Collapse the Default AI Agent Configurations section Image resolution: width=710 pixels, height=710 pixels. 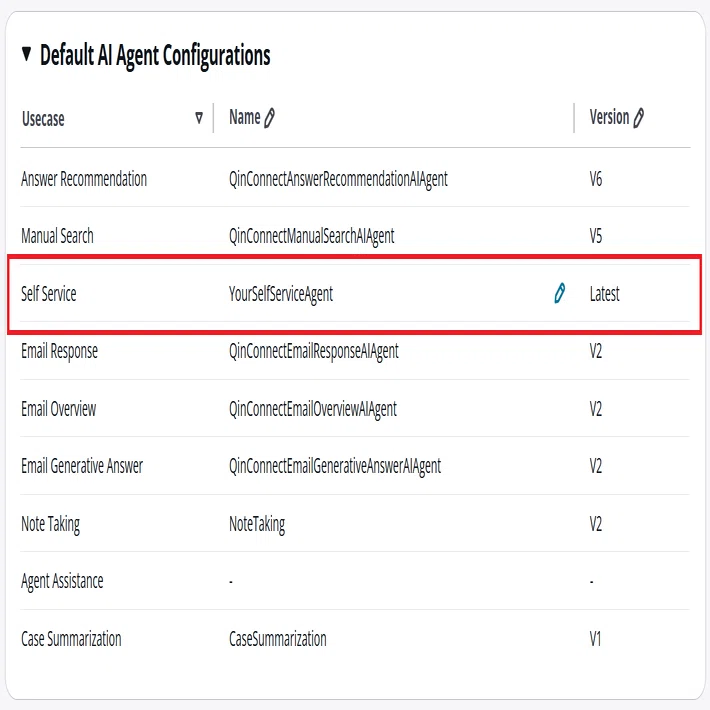26,54
